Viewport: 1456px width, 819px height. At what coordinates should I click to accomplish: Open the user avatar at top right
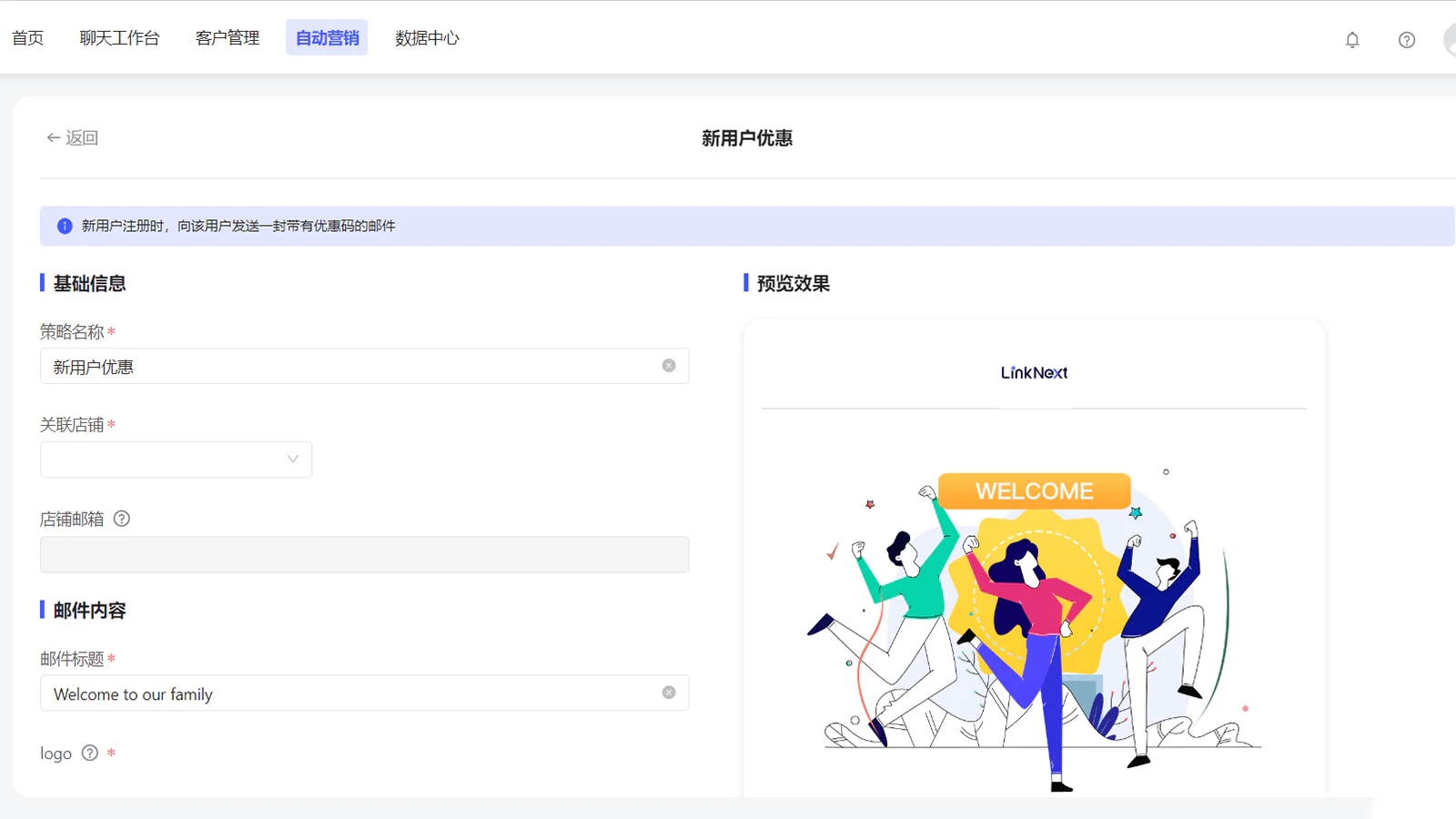[x=1451, y=40]
